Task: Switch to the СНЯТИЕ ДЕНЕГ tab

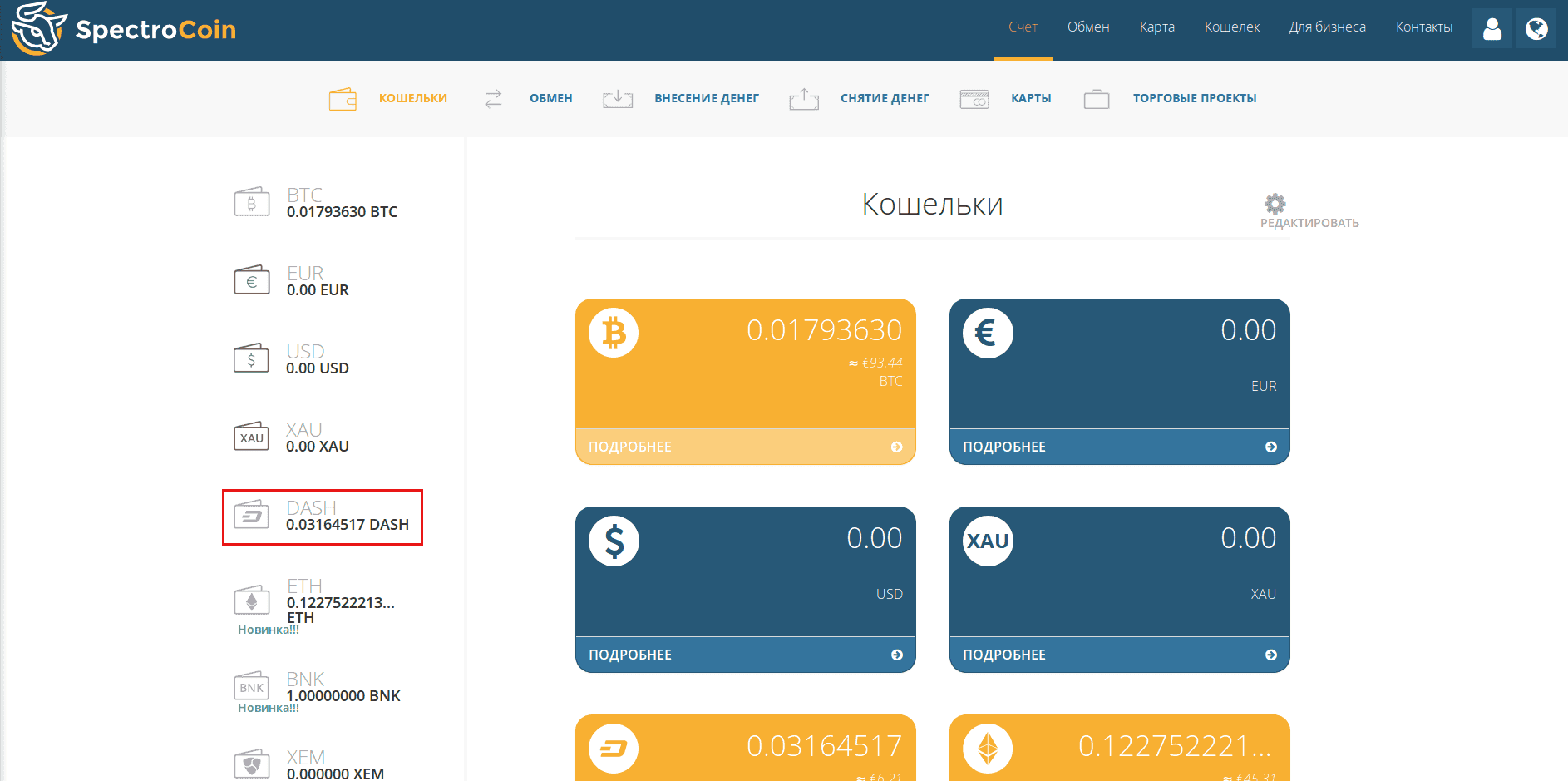Action: [885, 98]
